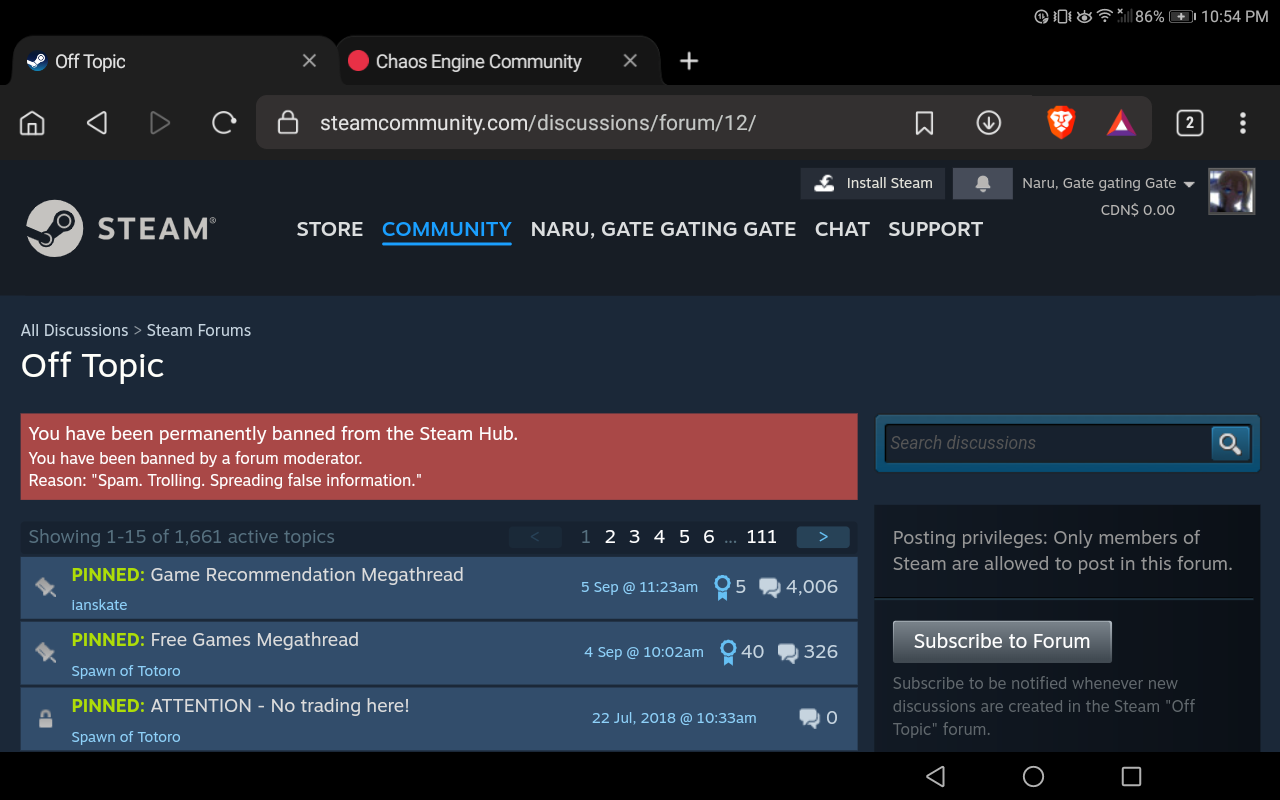Expand the account name dropdown
The image size is (1280, 800).
tap(1108, 183)
